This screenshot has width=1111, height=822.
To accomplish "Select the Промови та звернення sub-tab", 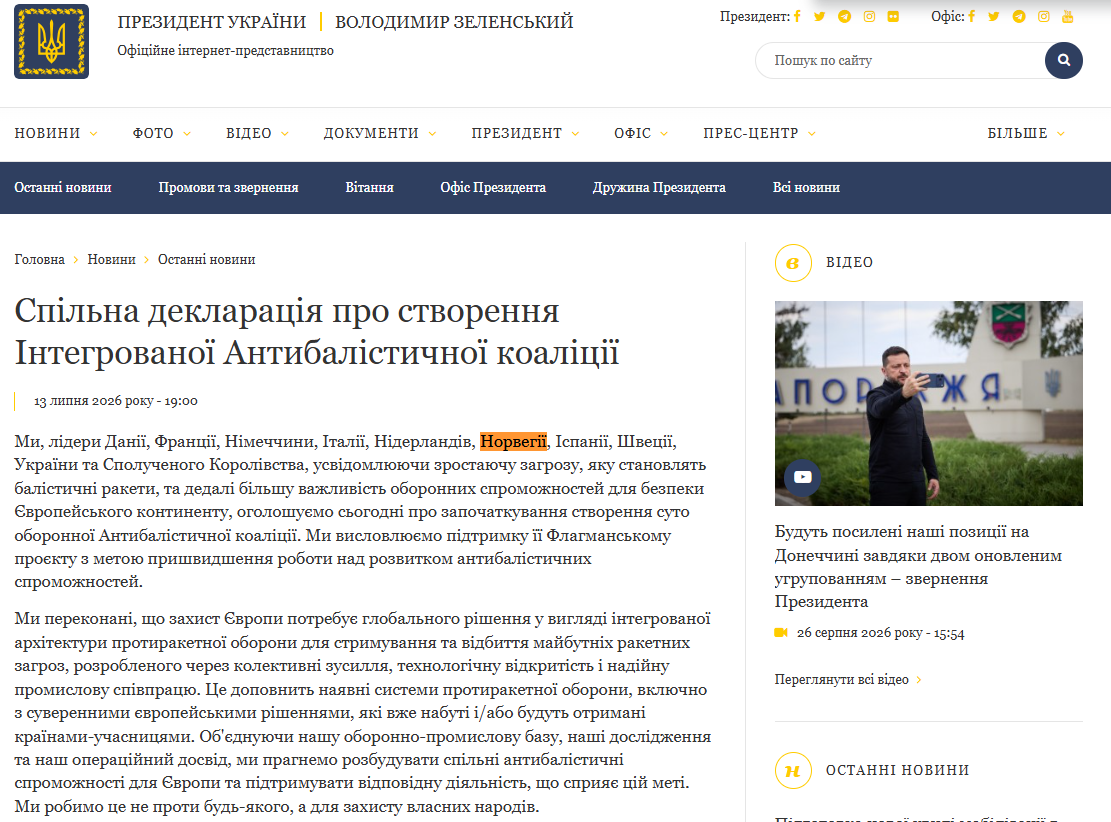I will [228, 188].
